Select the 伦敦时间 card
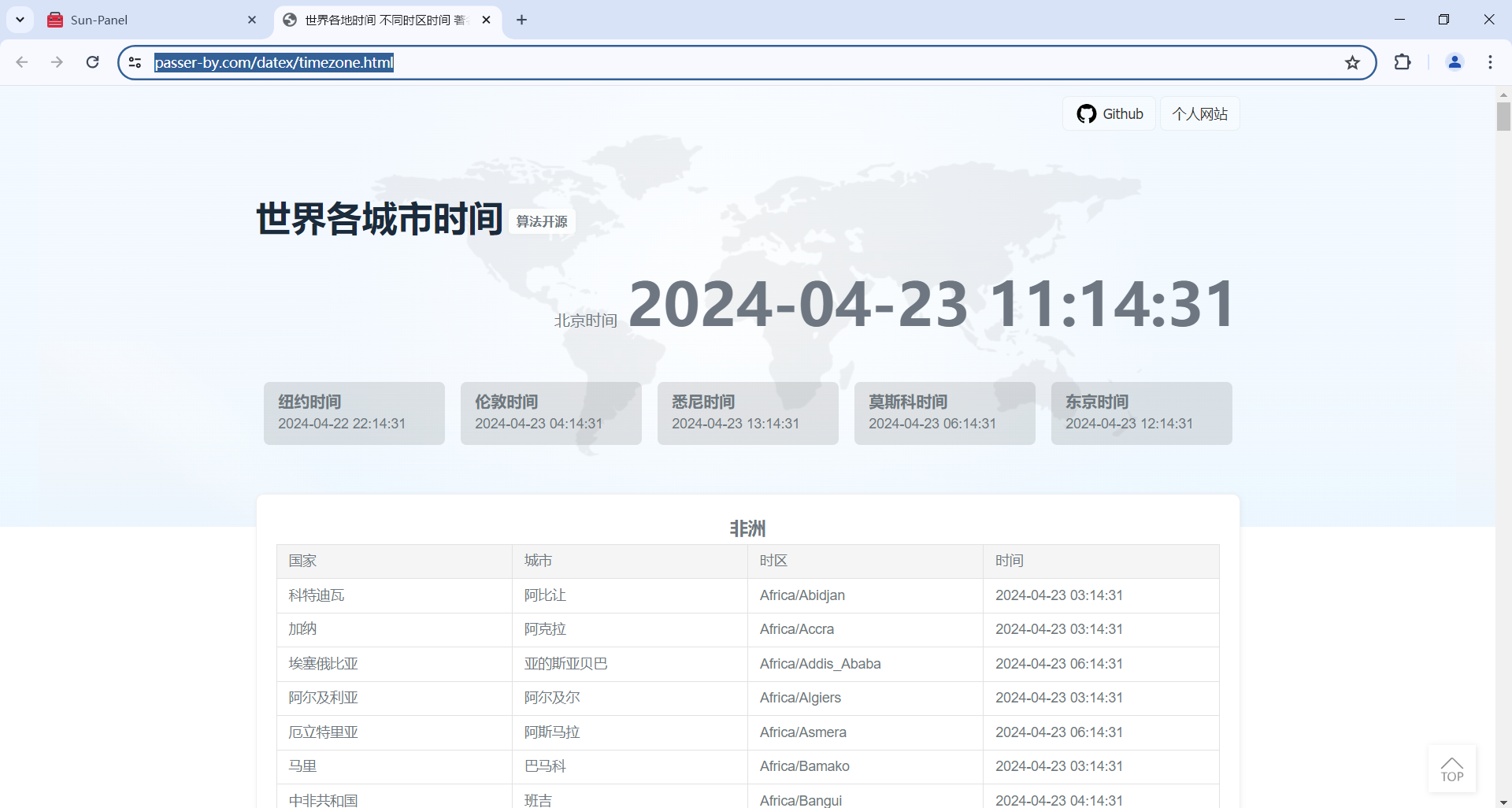 coord(551,413)
